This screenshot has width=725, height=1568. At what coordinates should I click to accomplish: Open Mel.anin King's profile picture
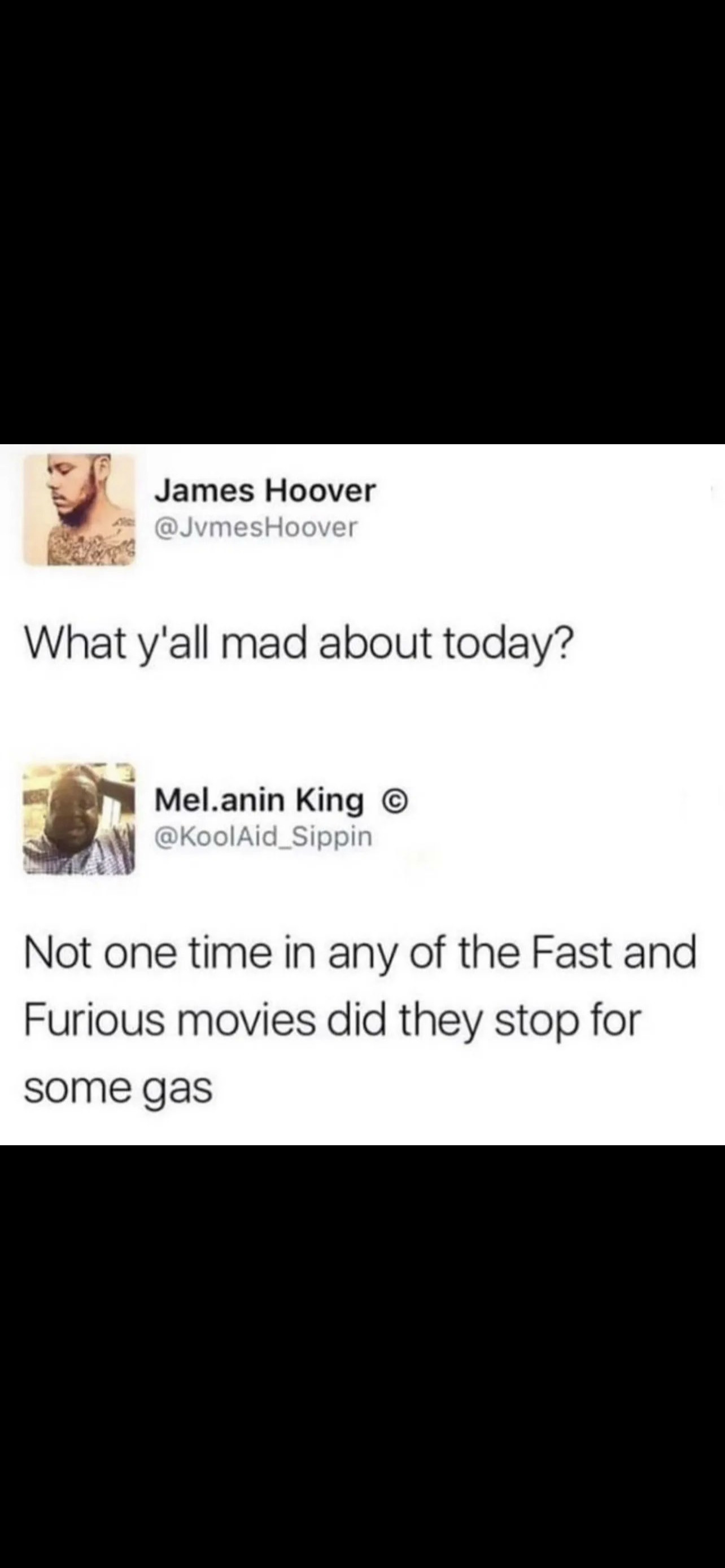(x=79, y=818)
